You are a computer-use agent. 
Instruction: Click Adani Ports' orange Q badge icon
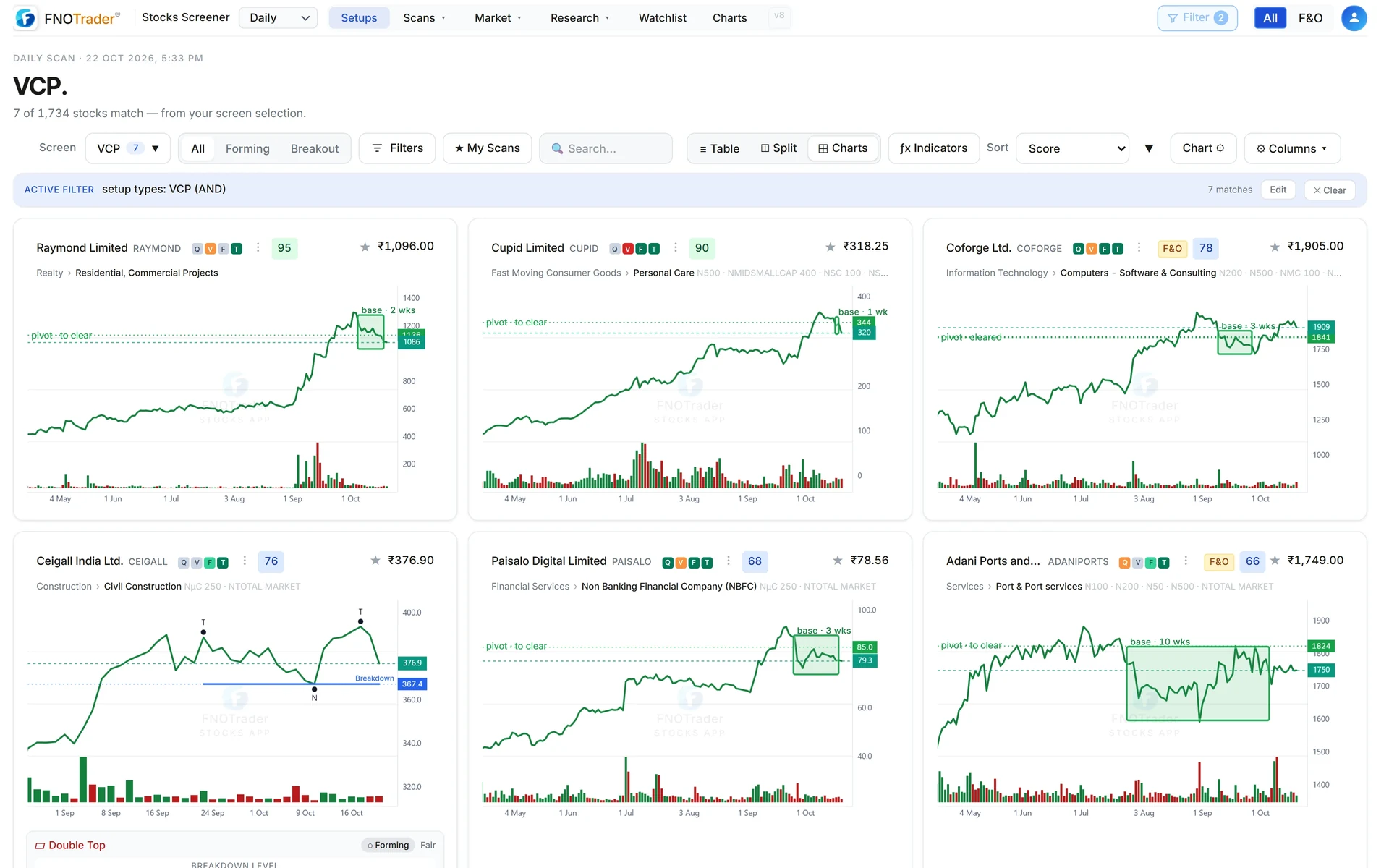coord(1124,563)
